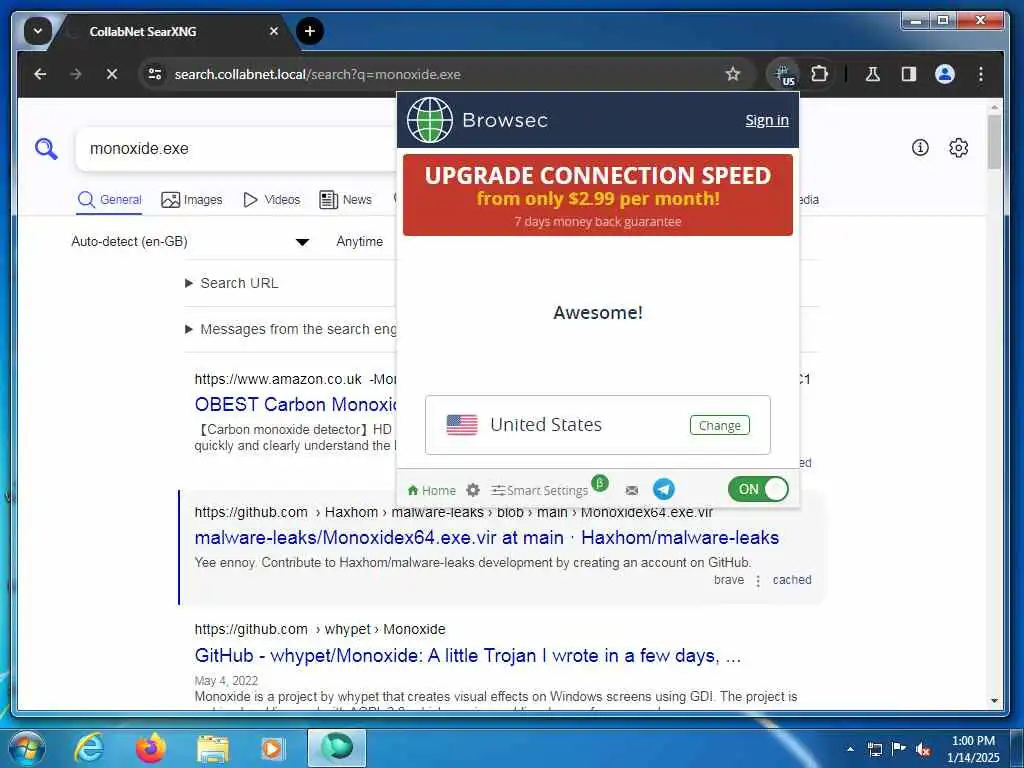1024x768 pixels.
Task: Click the Upgrade Connection Speed banner
Action: (x=598, y=195)
